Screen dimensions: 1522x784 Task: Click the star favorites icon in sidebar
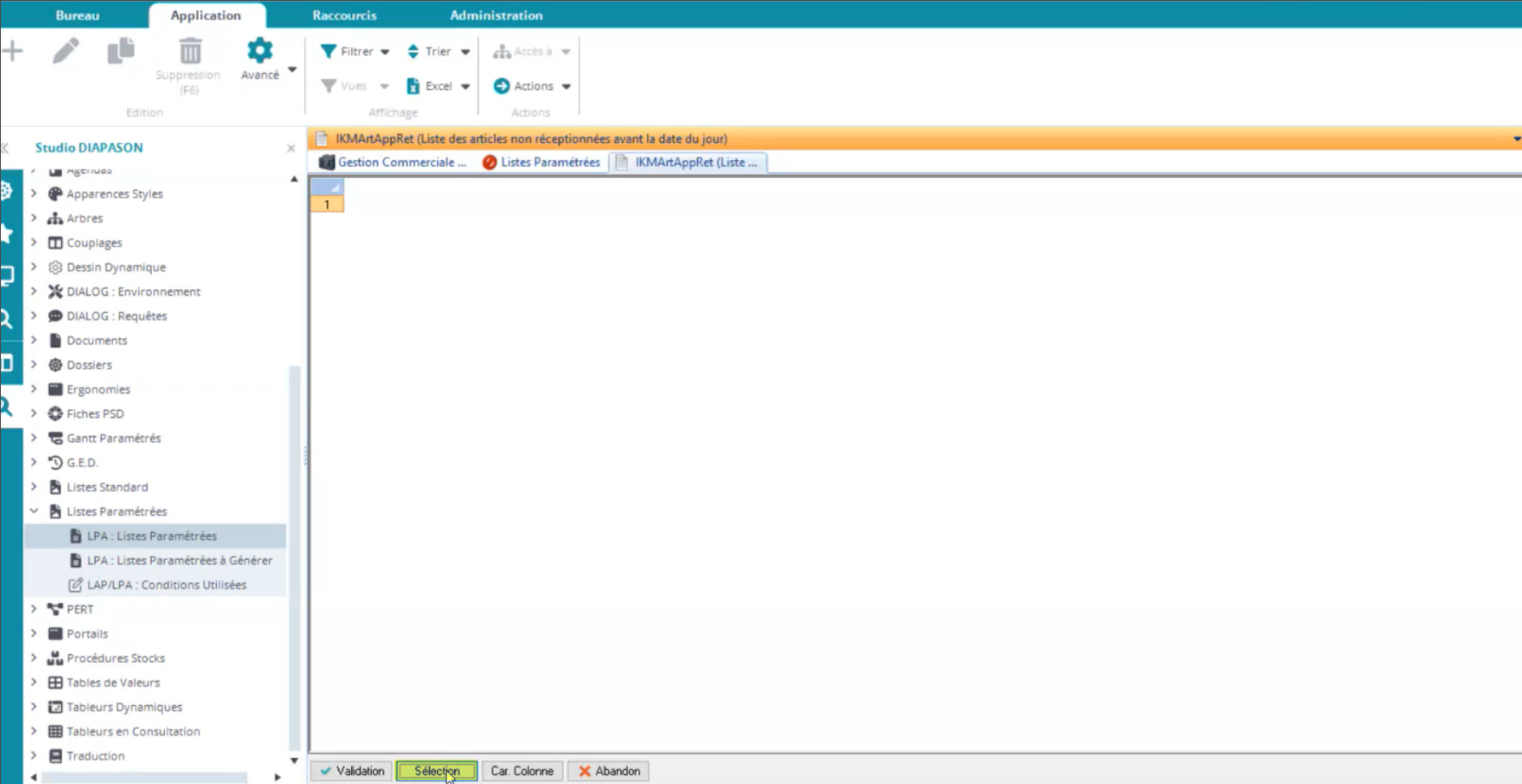pos(7,233)
